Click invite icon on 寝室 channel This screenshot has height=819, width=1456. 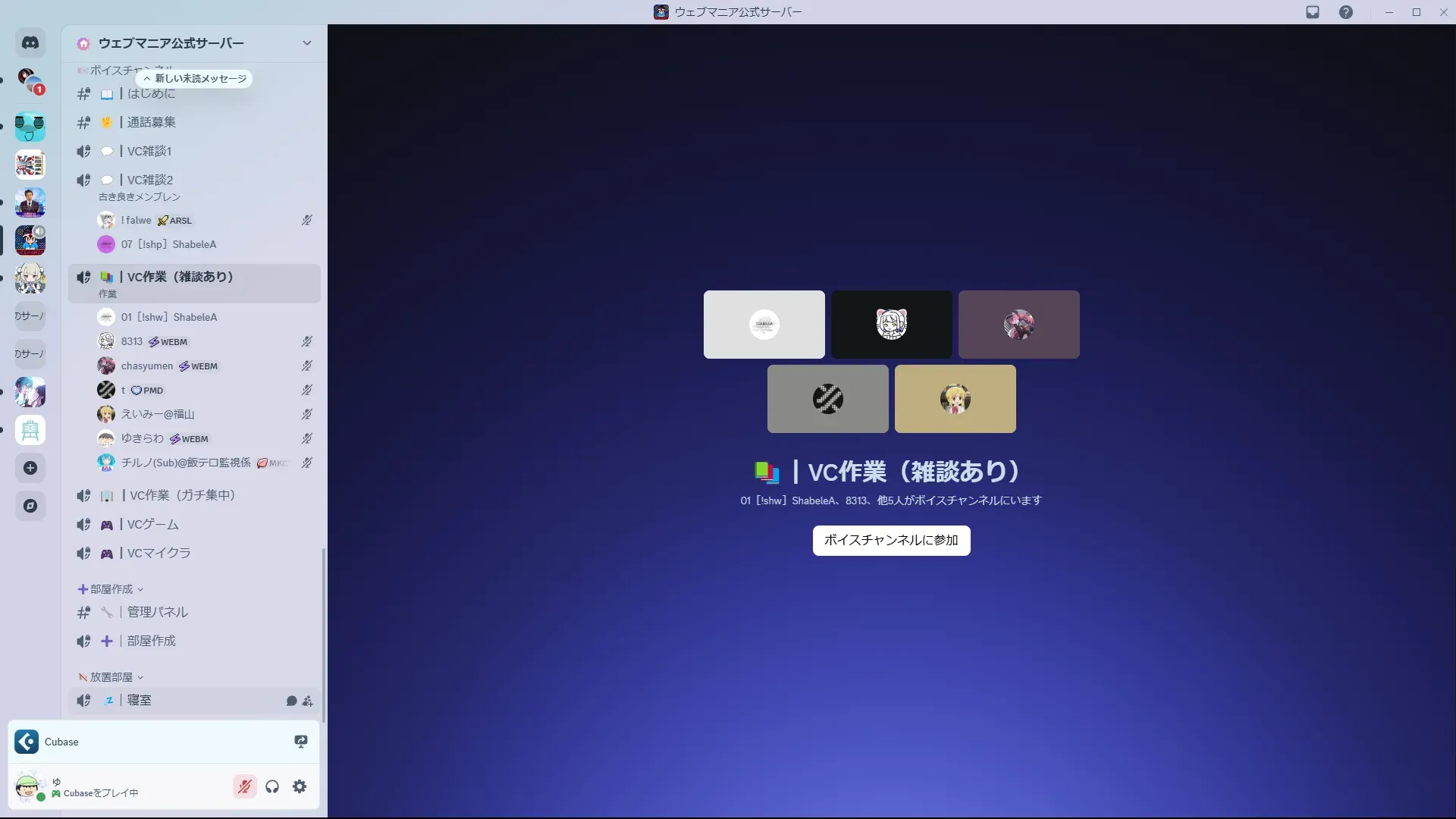click(307, 701)
